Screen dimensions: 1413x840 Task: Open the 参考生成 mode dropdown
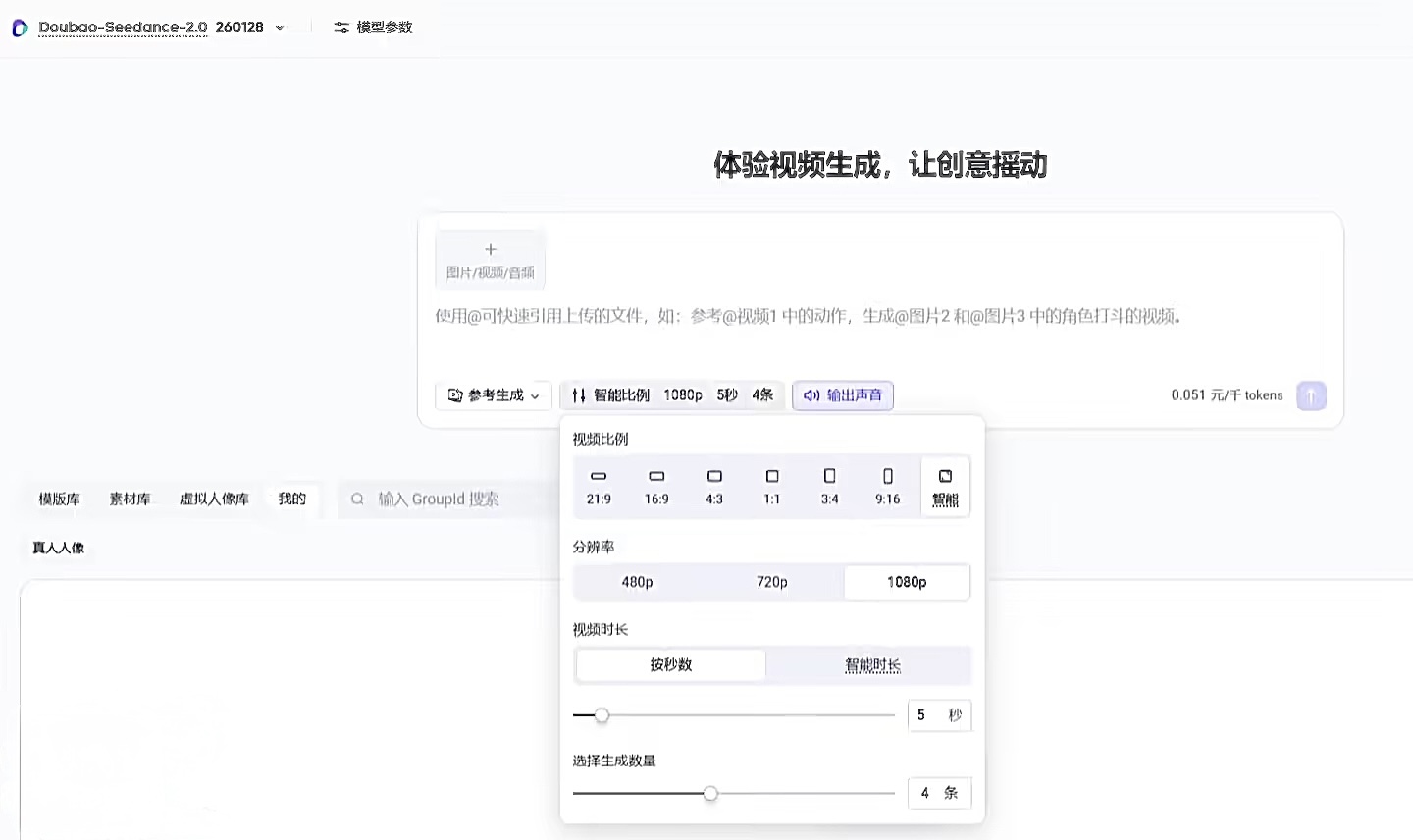pyautogui.click(x=494, y=395)
